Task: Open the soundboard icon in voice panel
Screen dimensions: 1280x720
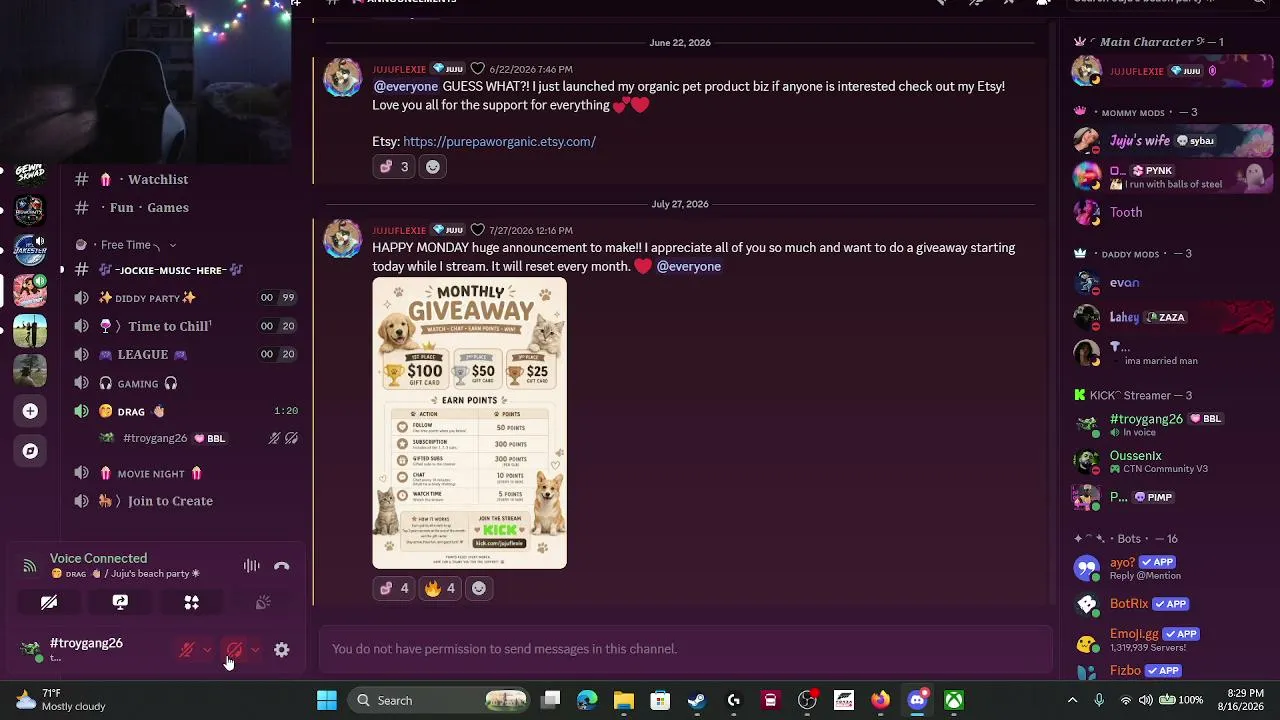Action: coord(263,602)
